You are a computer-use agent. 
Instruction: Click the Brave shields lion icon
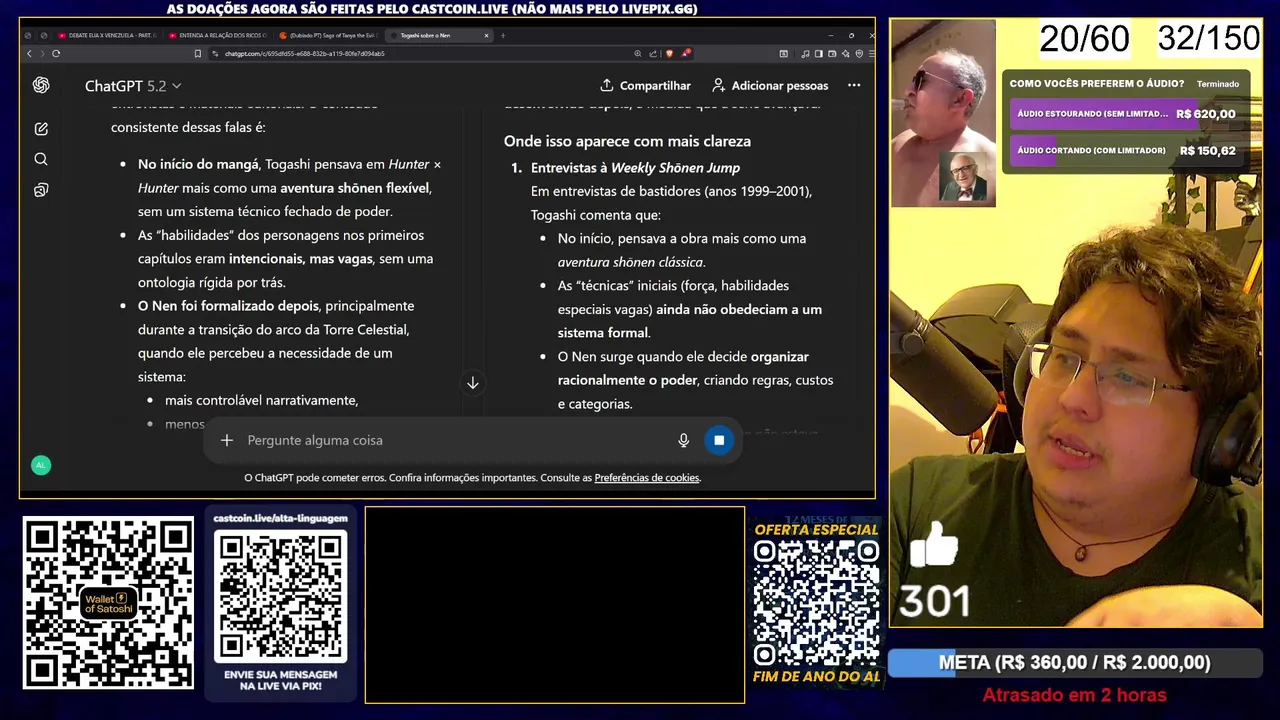669,54
